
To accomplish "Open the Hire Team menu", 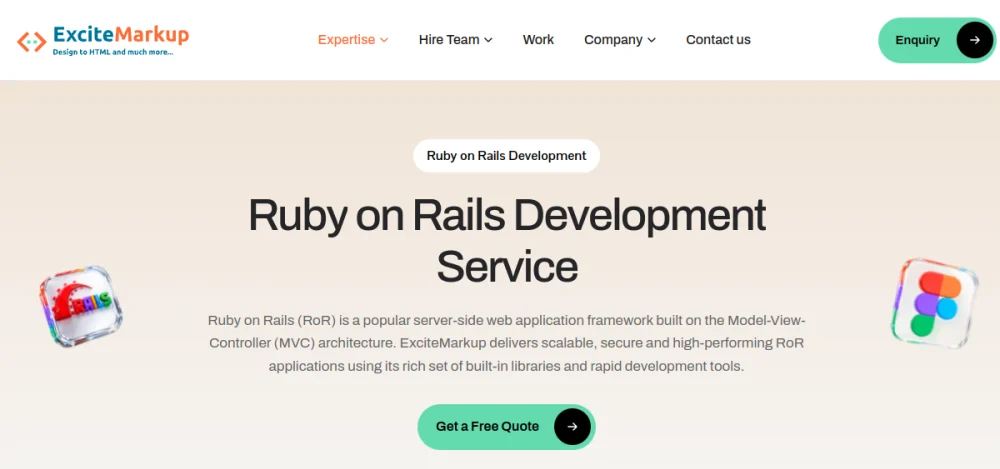I will pos(455,40).
